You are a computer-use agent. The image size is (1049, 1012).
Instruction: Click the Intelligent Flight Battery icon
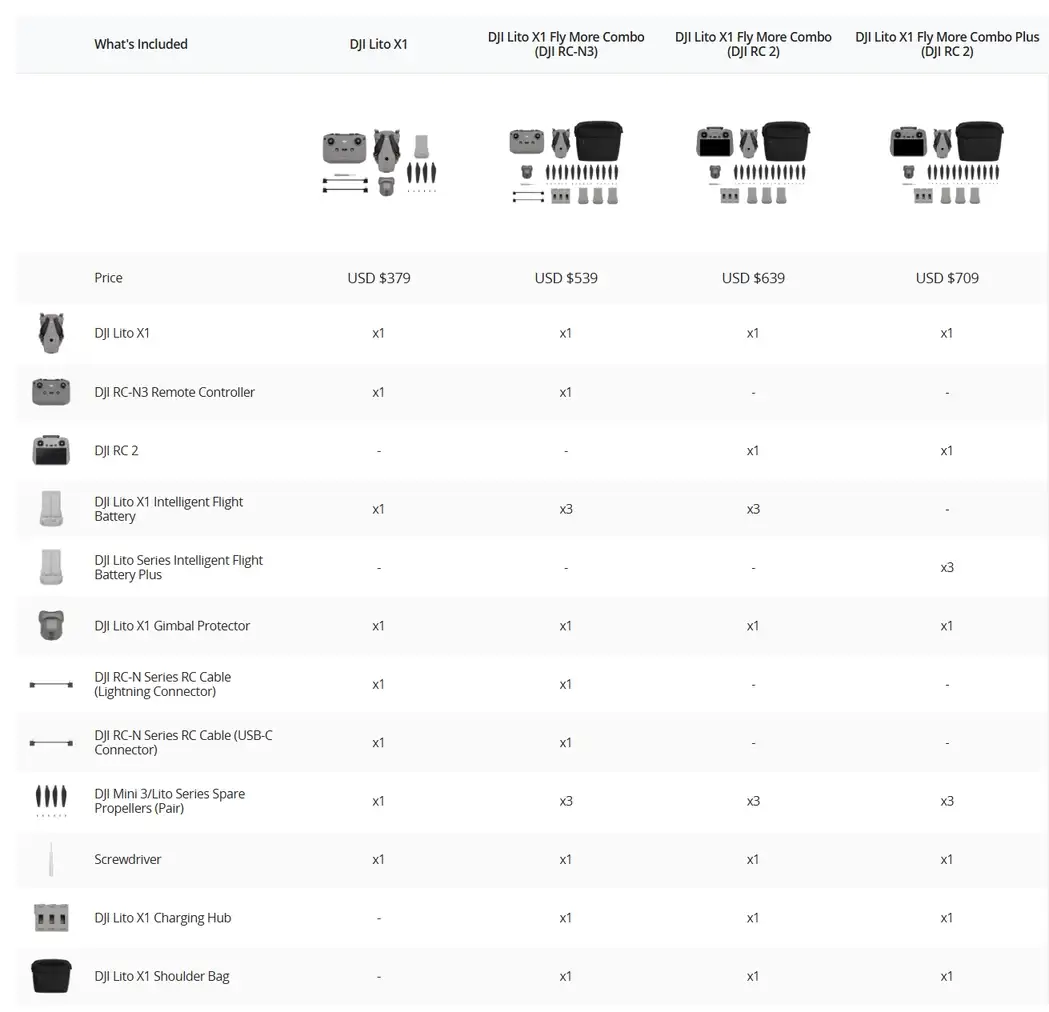(x=51, y=508)
